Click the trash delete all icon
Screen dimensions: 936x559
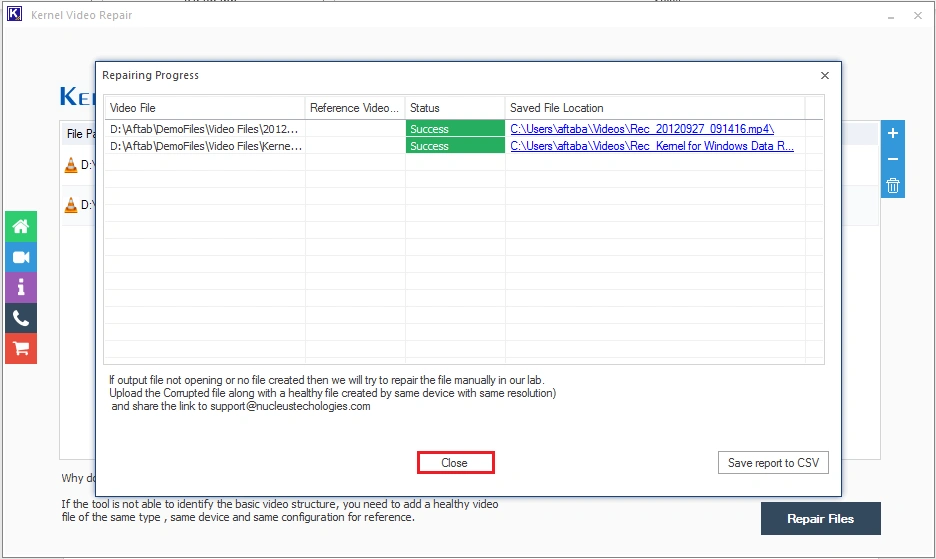point(892,185)
